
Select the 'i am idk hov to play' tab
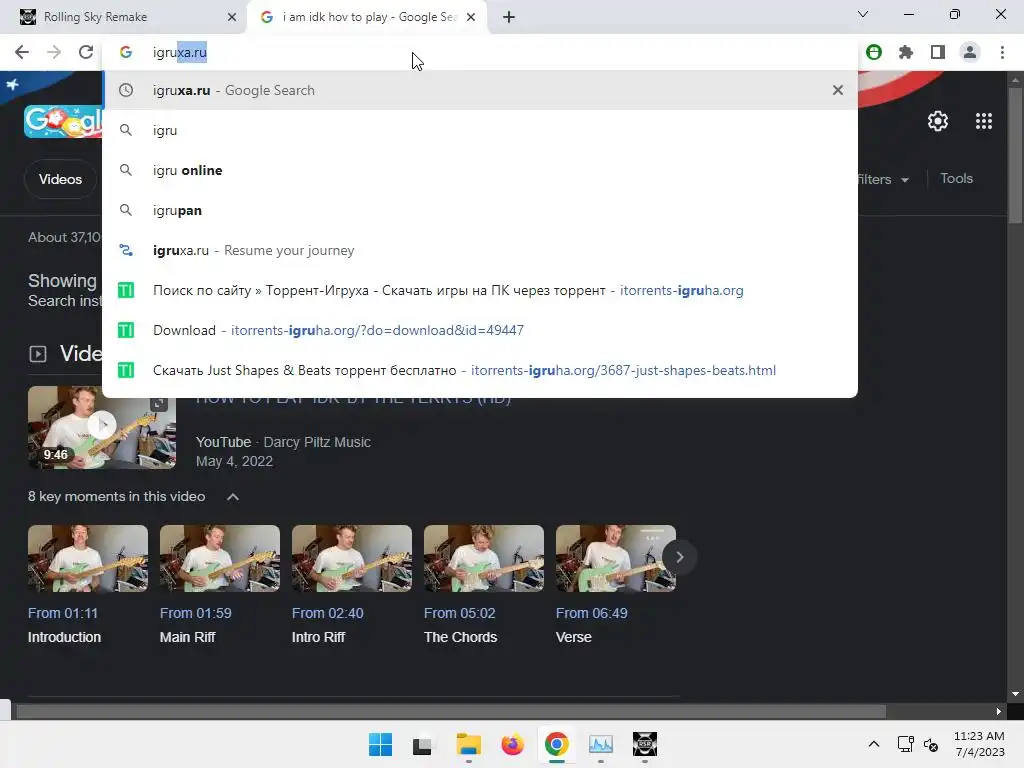click(x=368, y=17)
